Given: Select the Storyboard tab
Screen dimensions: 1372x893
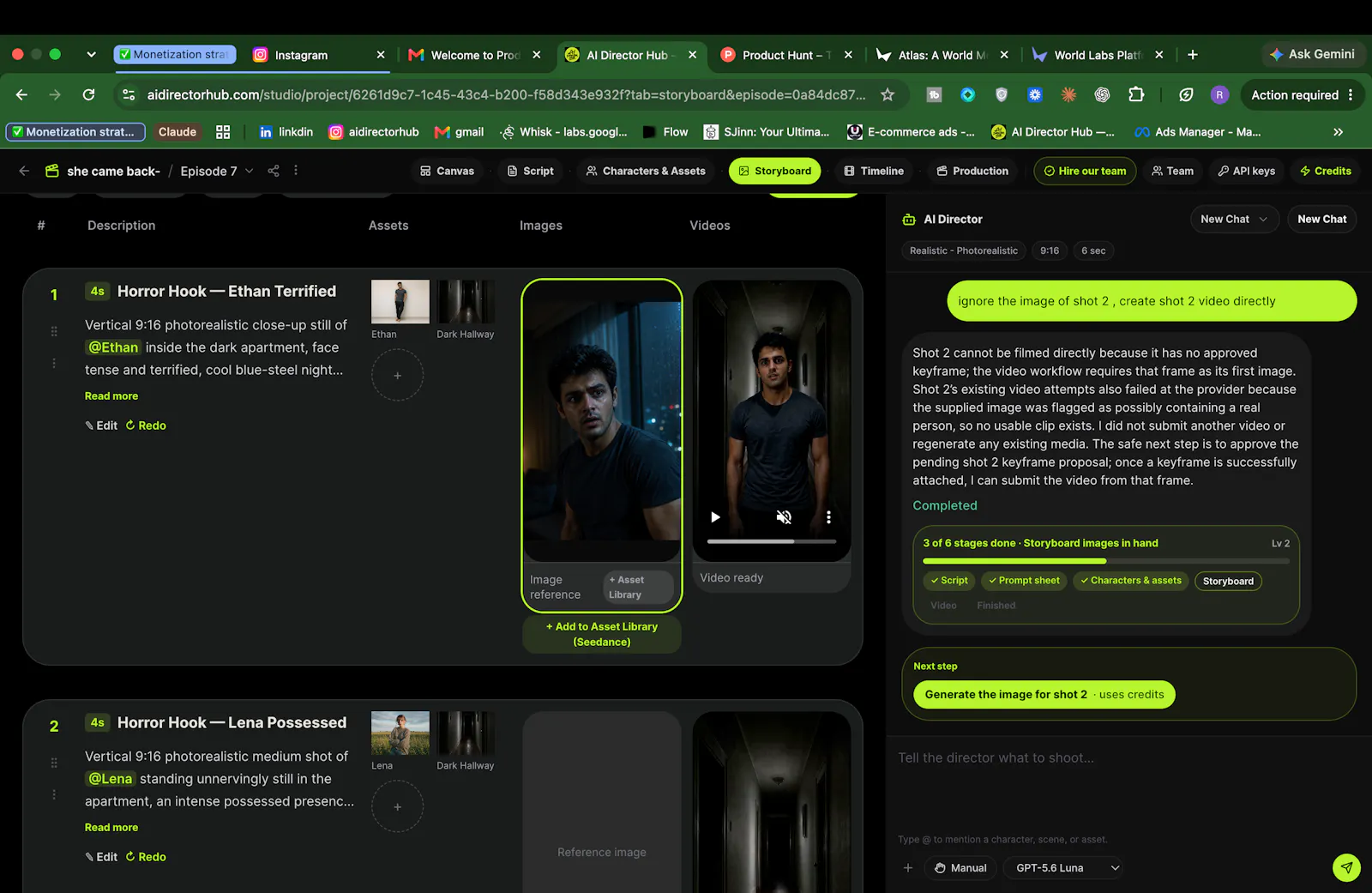Looking at the screenshot, I should 775,171.
